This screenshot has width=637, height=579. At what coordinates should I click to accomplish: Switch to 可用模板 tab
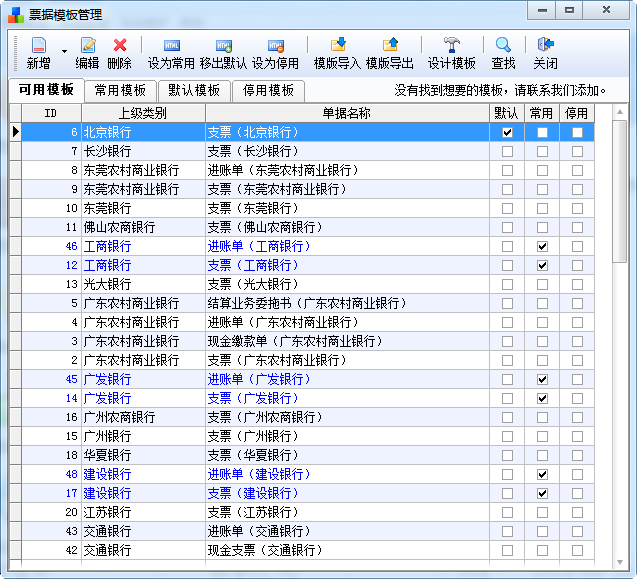46,90
